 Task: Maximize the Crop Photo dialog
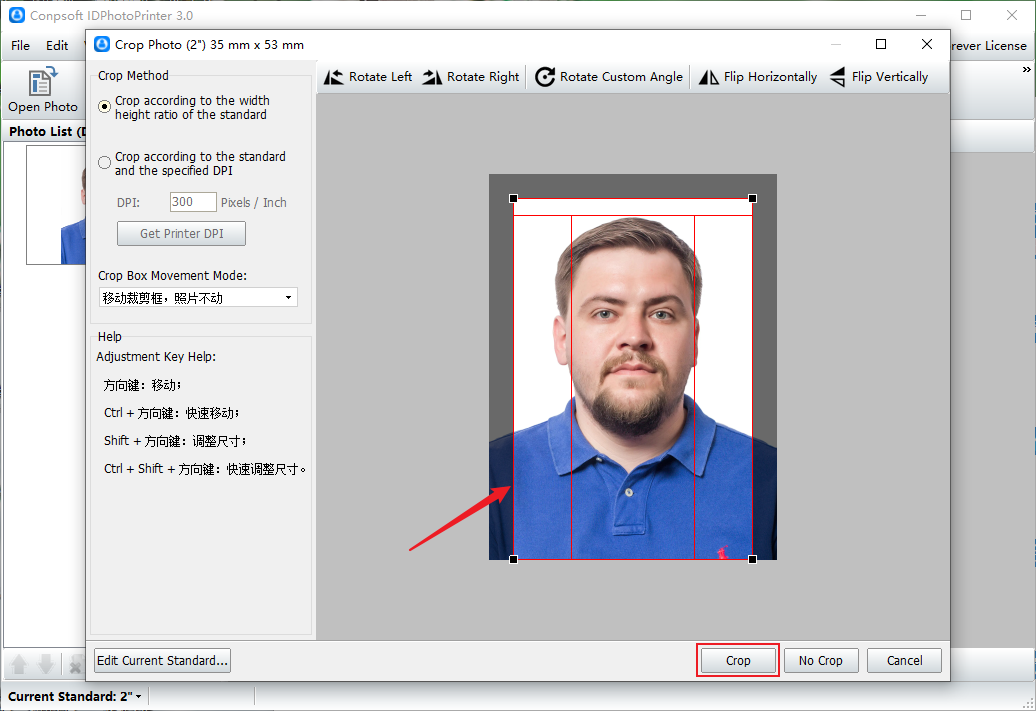click(x=881, y=44)
